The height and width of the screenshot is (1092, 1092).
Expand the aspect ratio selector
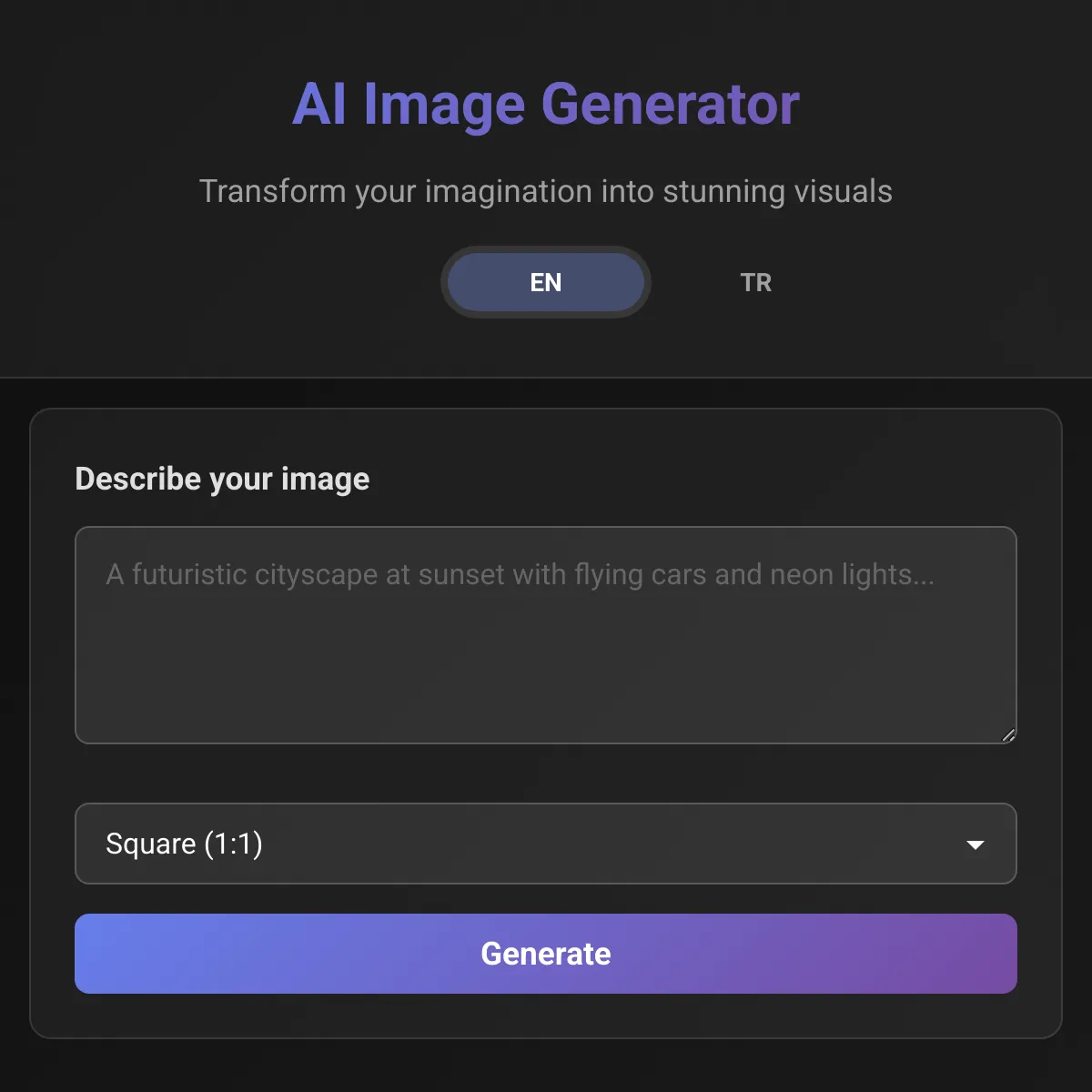546,844
